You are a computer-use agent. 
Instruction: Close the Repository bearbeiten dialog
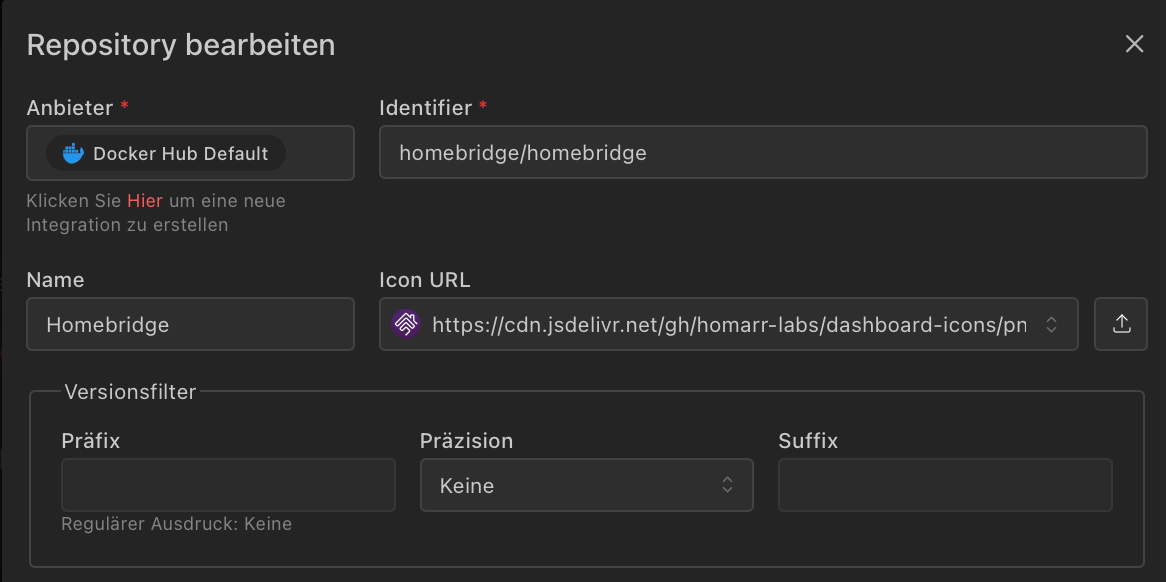coord(1134,44)
